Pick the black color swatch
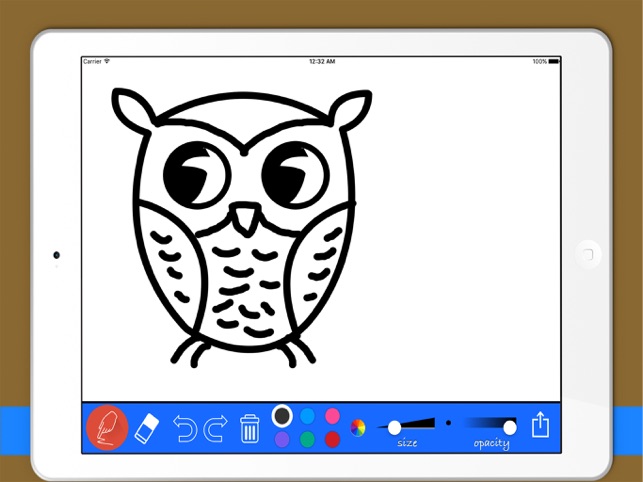Image resolution: width=643 pixels, height=482 pixels. coord(282,416)
